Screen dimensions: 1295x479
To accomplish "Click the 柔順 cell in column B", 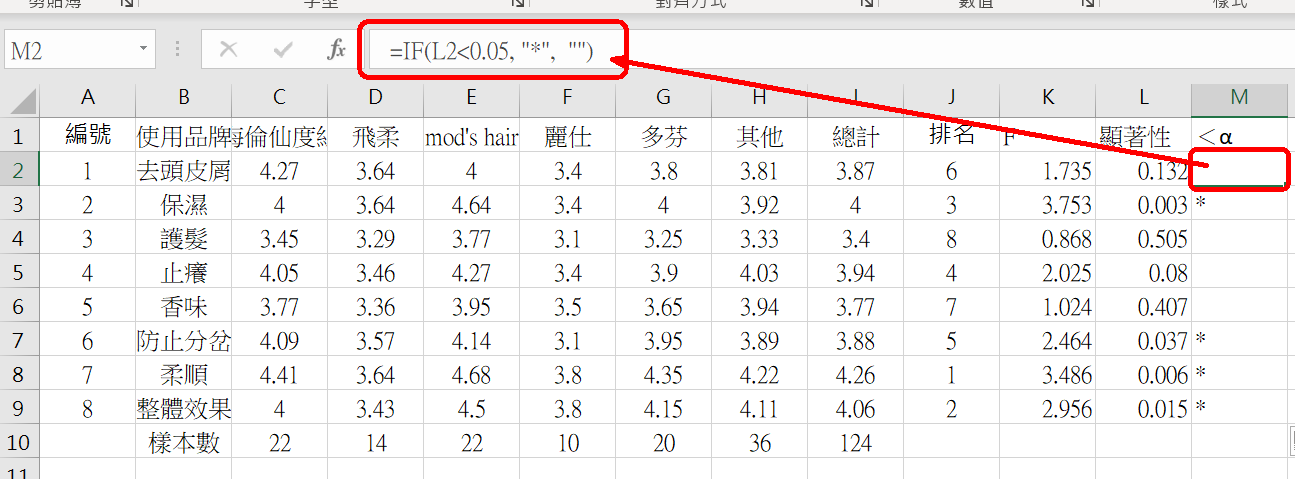I will pyautogui.click(x=183, y=375).
